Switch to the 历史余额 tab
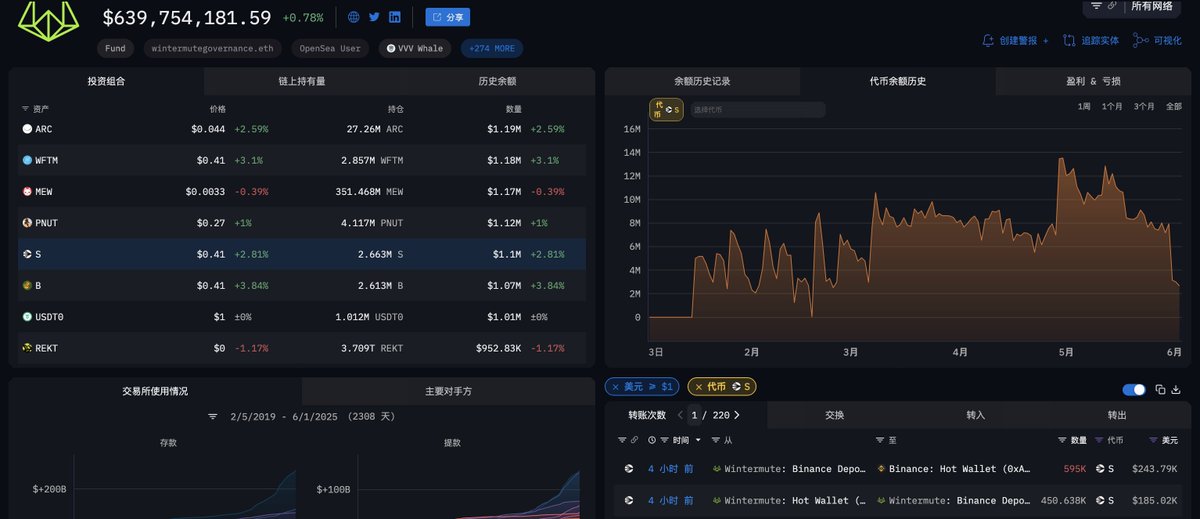The image size is (1200, 519). (497, 81)
